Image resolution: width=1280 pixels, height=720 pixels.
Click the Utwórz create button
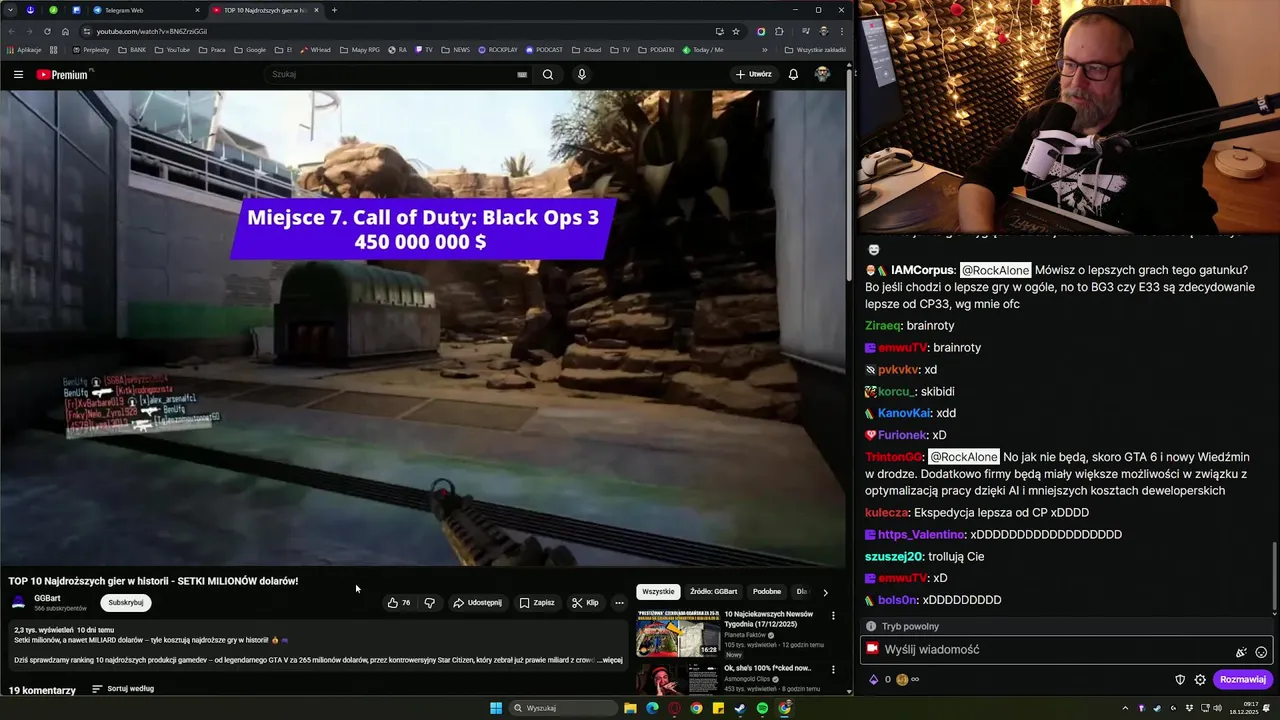click(754, 74)
